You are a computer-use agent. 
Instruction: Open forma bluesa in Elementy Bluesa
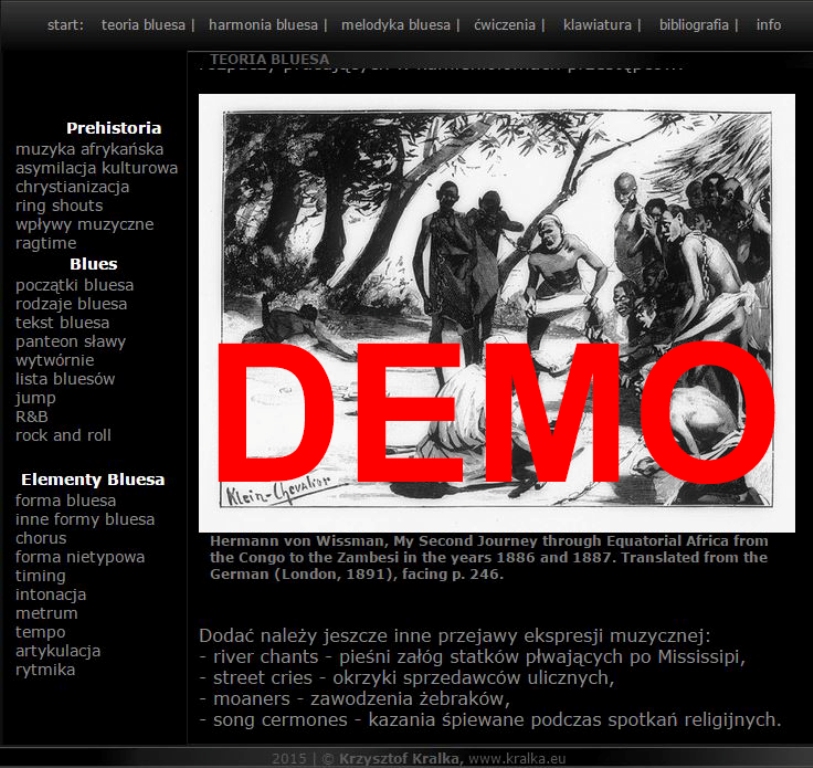[x=65, y=500]
